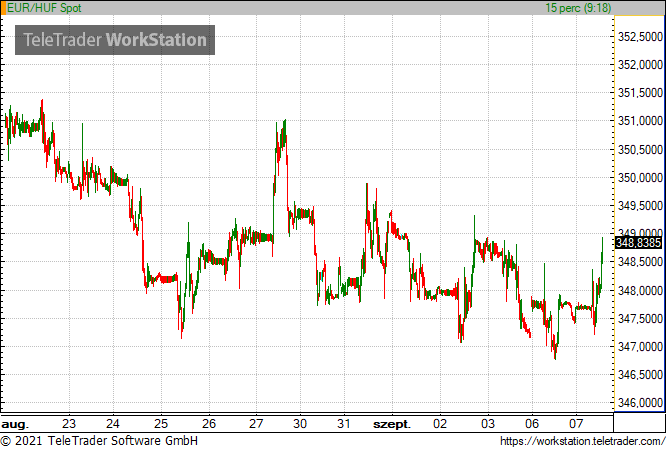The width and height of the screenshot is (666, 450).
Task: Click date label 31 on time axis
Action: point(344,424)
